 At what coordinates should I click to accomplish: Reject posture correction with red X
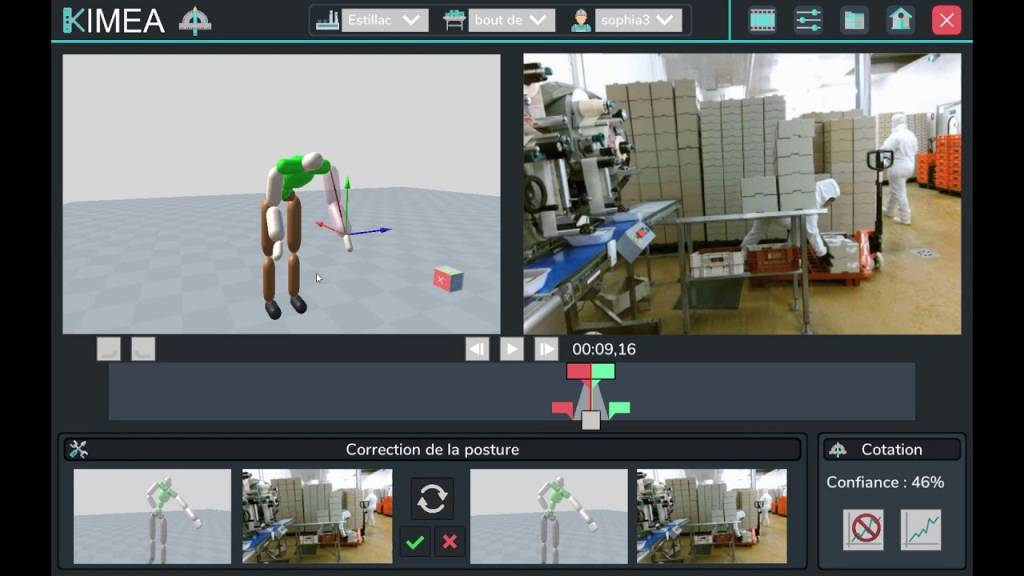[x=450, y=542]
